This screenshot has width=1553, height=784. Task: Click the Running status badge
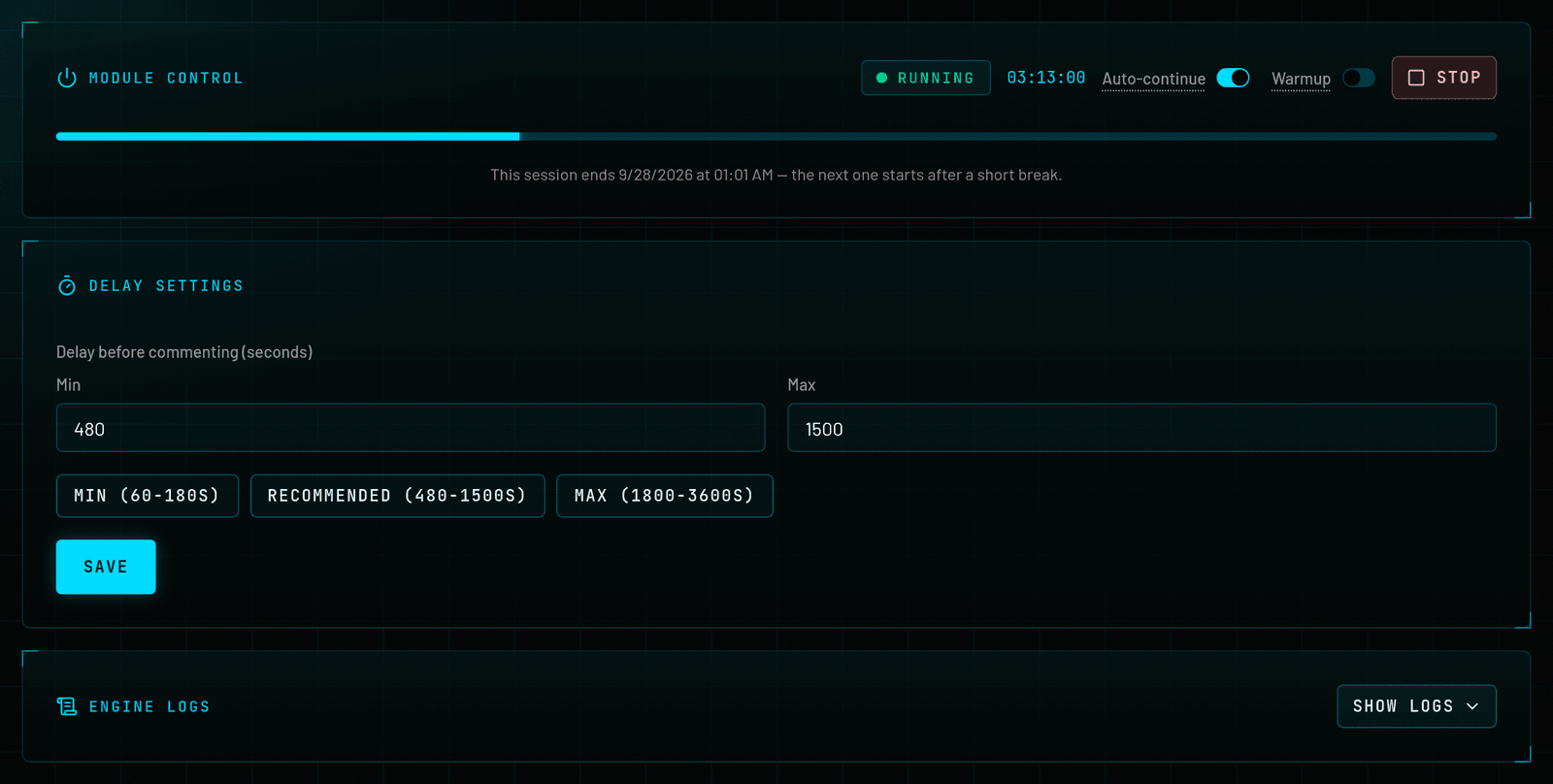pyautogui.click(x=926, y=78)
